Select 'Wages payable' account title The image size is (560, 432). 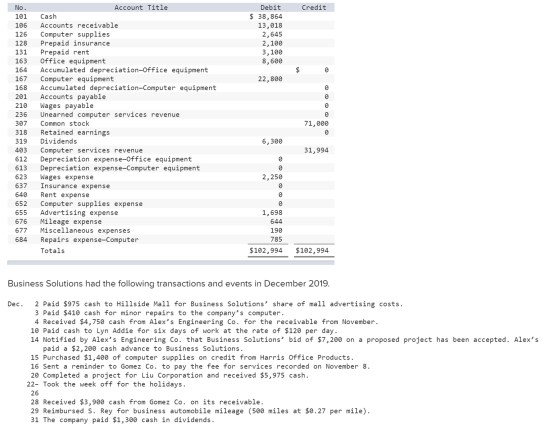tap(67, 106)
